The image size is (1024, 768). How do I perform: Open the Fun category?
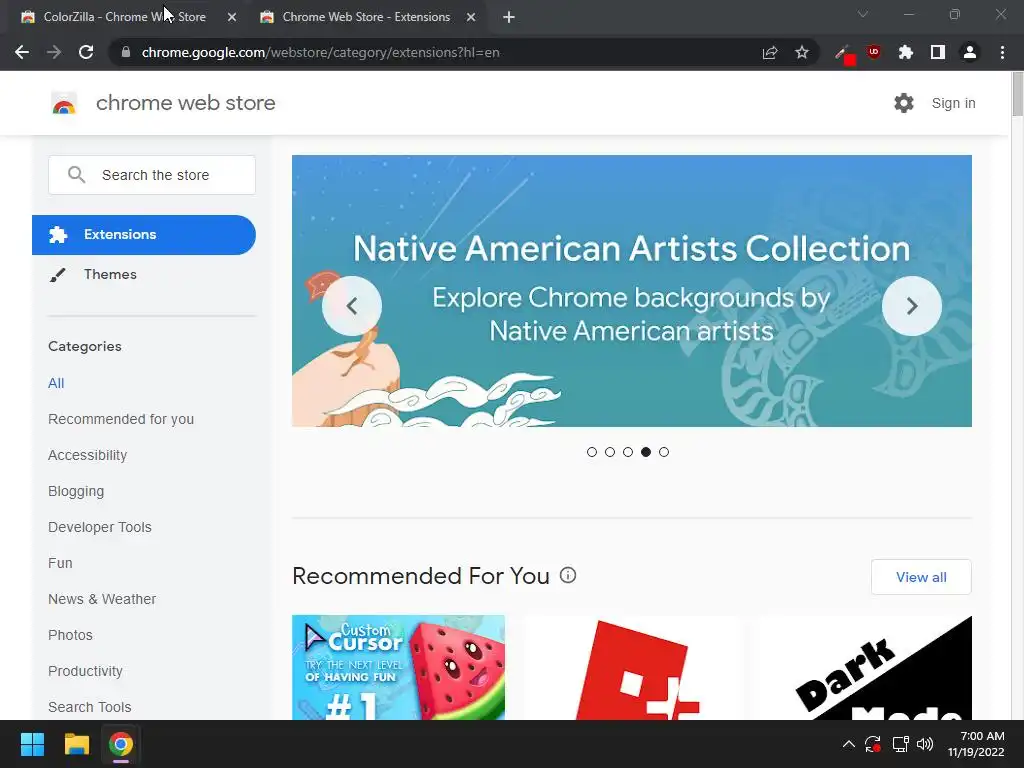(60, 563)
